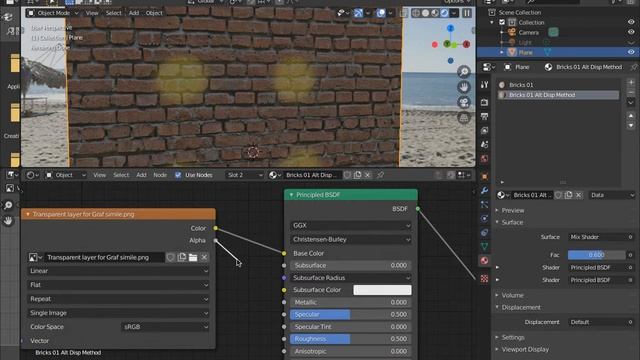This screenshot has width=640, height=360.
Task: Click the Subsurface Color white swatch
Action: pos(382,290)
